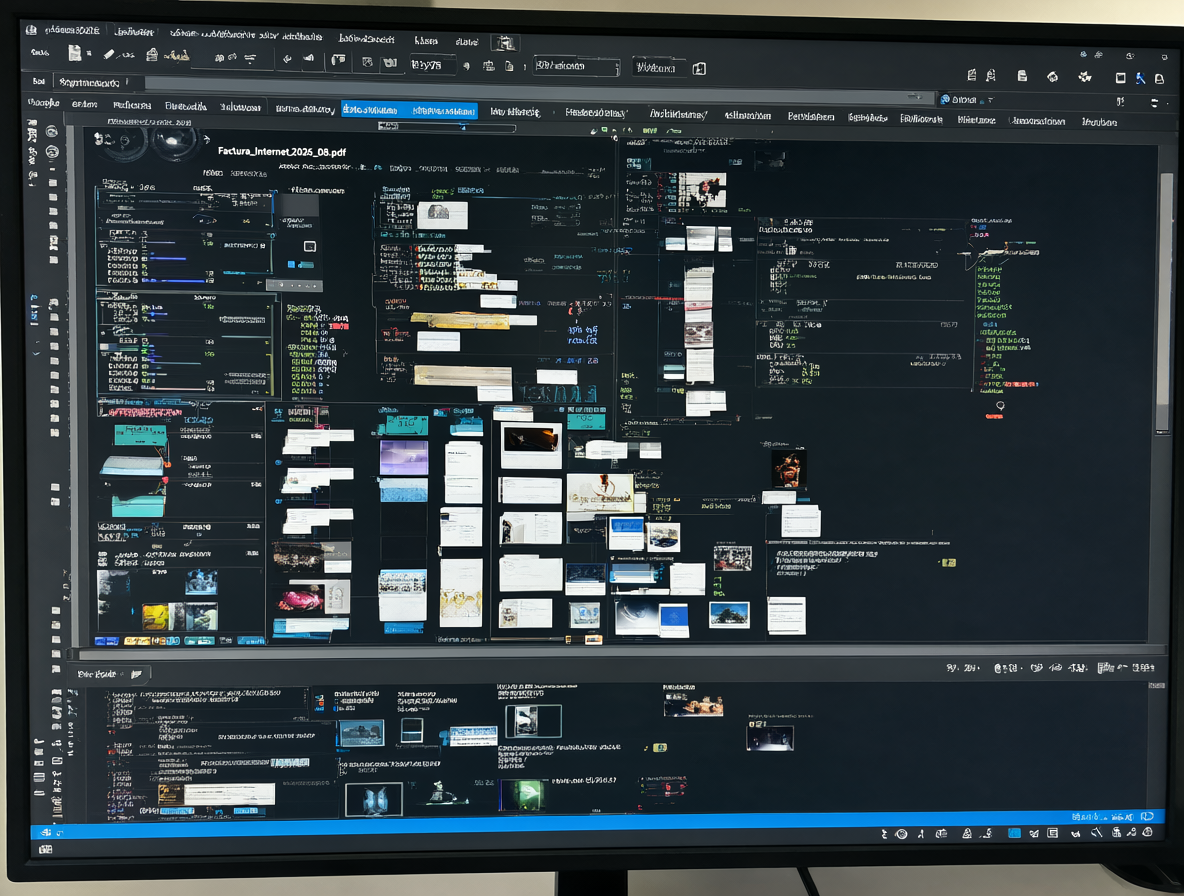Open the wide dropdown field in top toolbar

[x=576, y=66]
